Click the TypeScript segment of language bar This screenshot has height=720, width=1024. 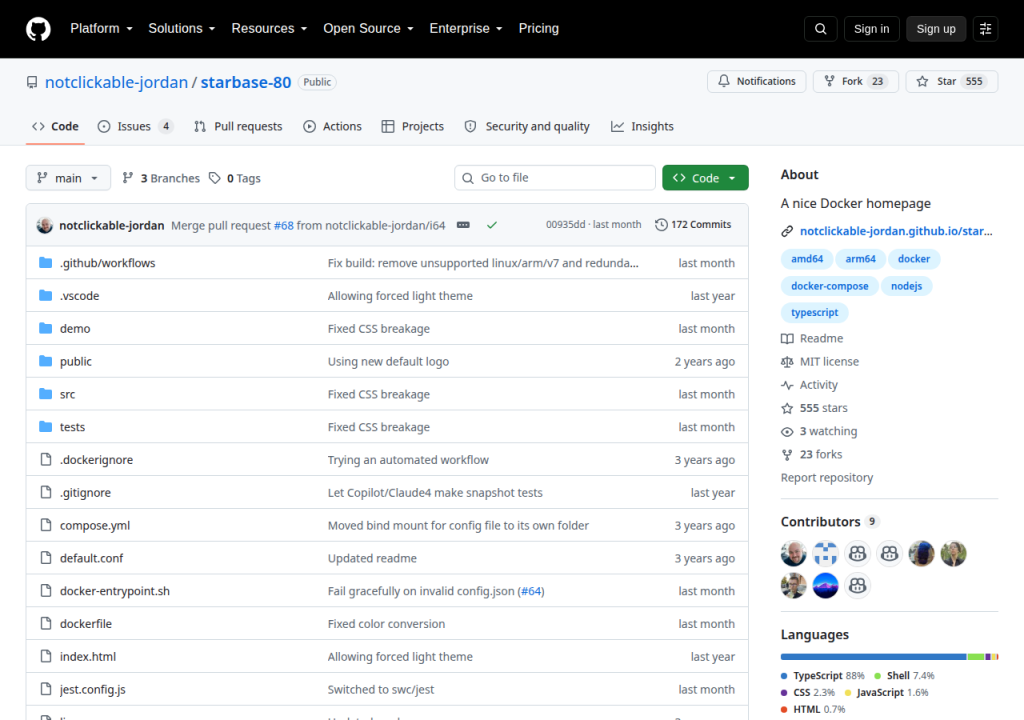(873, 657)
